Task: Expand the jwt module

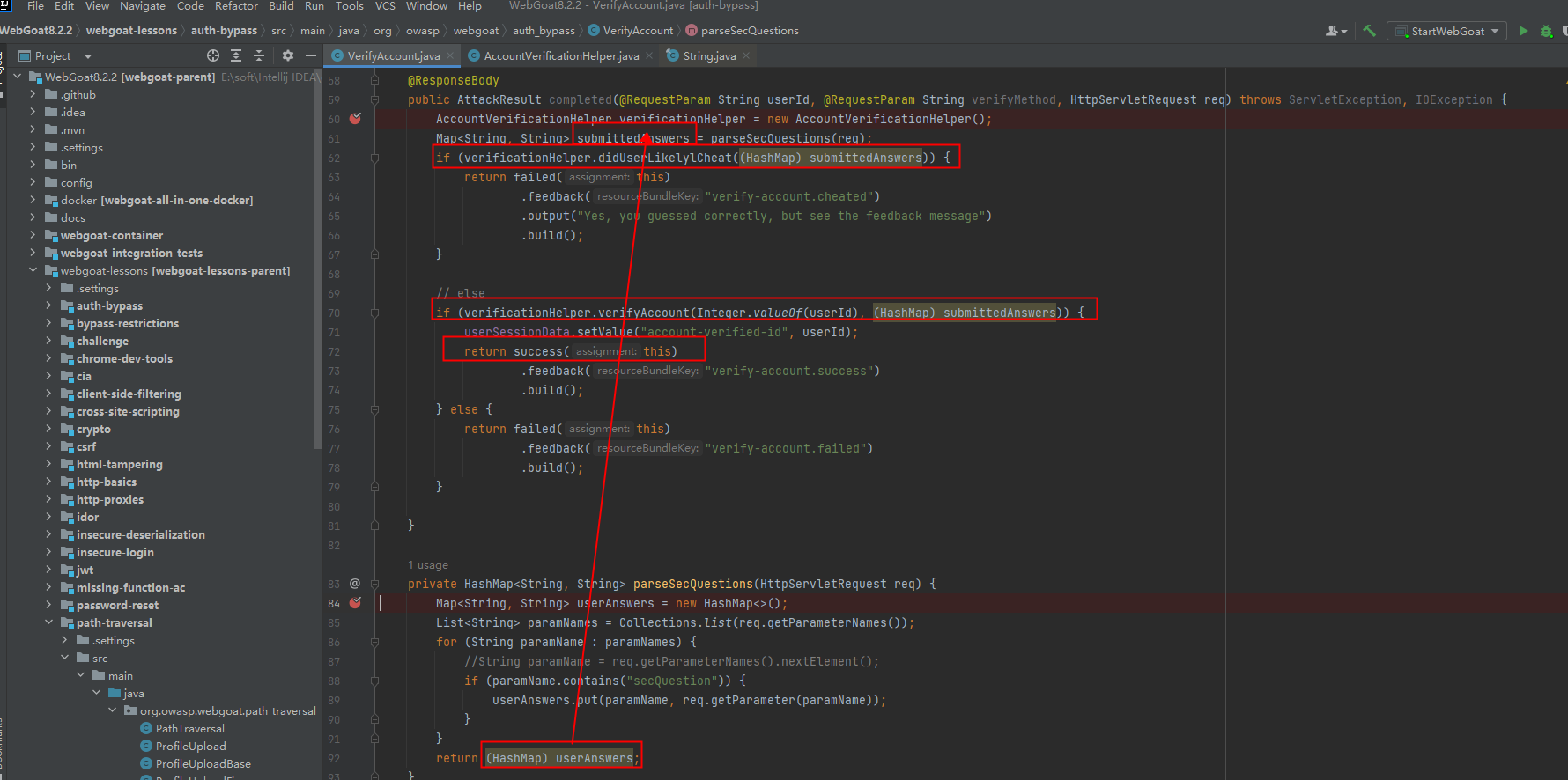Action: (x=49, y=570)
